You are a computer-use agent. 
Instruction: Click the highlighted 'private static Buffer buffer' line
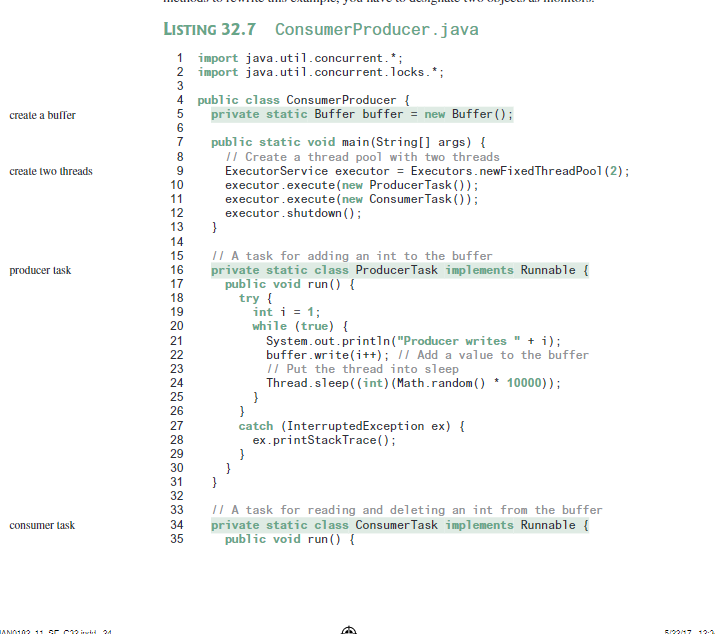coord(362,114)
